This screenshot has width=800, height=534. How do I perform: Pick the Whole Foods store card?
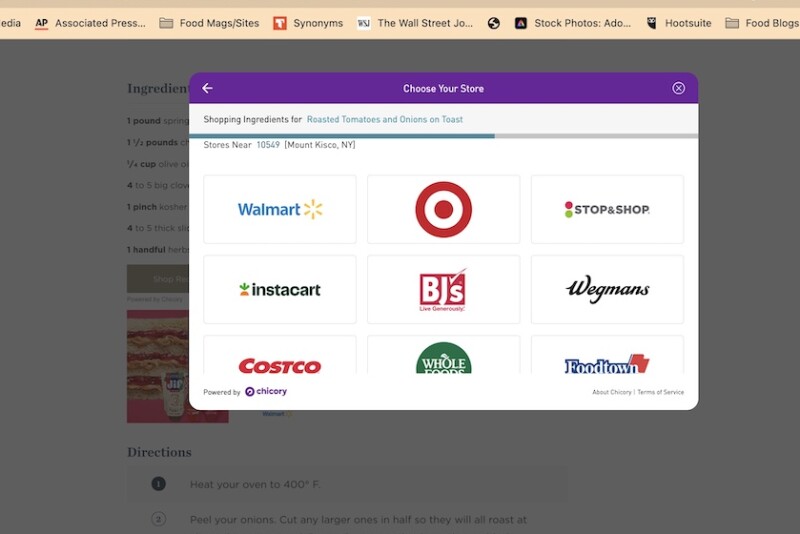pyautogui.click(x=443, y=355)
